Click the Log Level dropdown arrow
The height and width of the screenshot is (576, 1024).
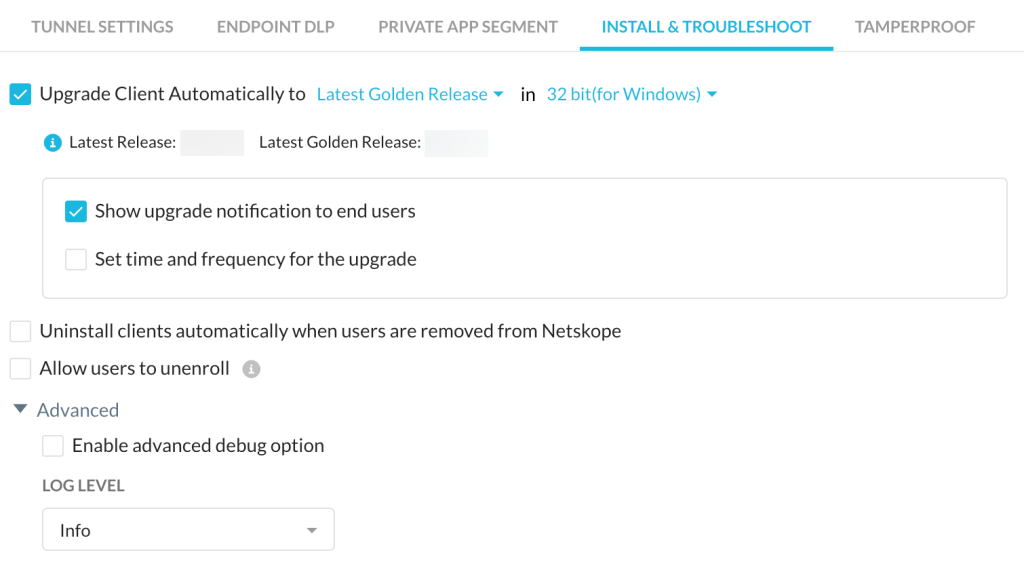(x=312, y=530)
